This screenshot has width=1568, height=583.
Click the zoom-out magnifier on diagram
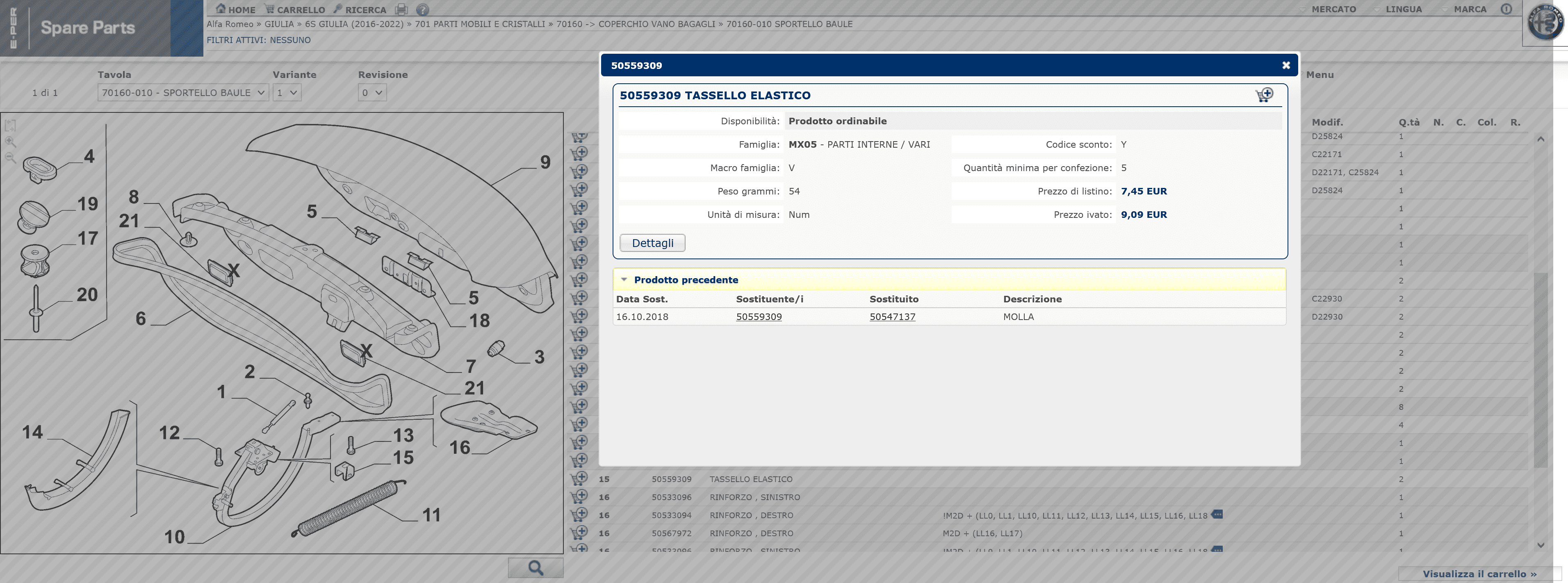point(10,158)
